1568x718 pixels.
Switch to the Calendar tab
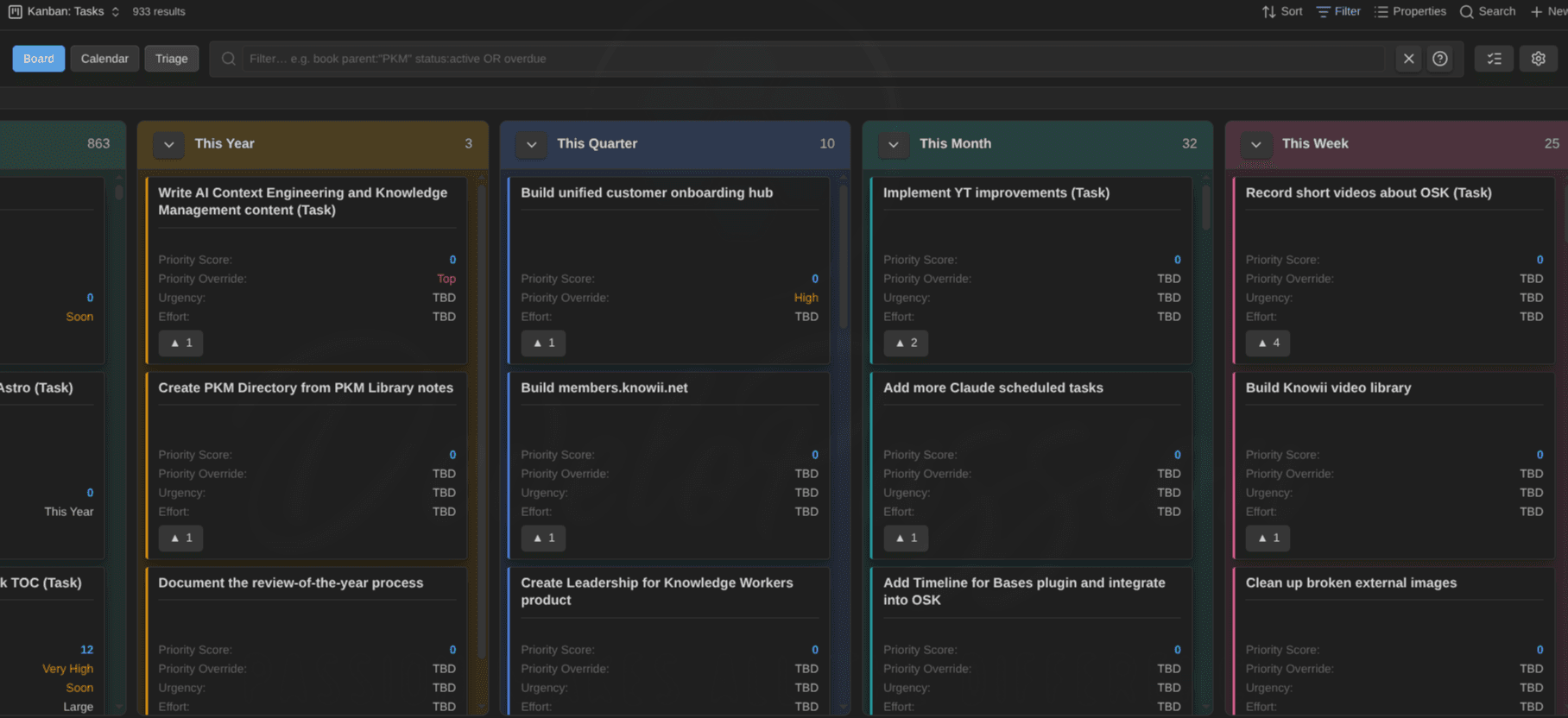pyautogui.click(x=104, y=59)
